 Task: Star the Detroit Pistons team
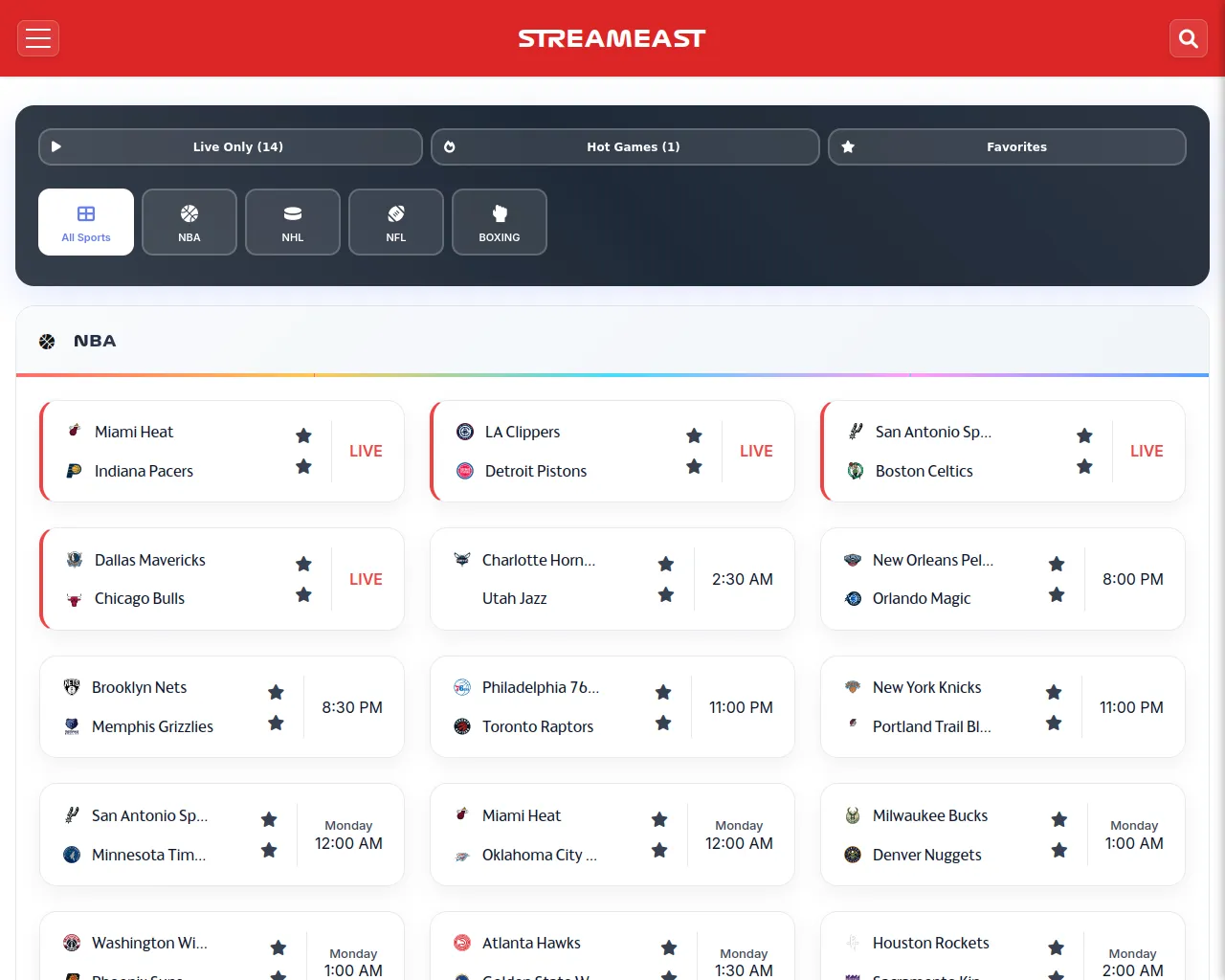coord(694,467)
